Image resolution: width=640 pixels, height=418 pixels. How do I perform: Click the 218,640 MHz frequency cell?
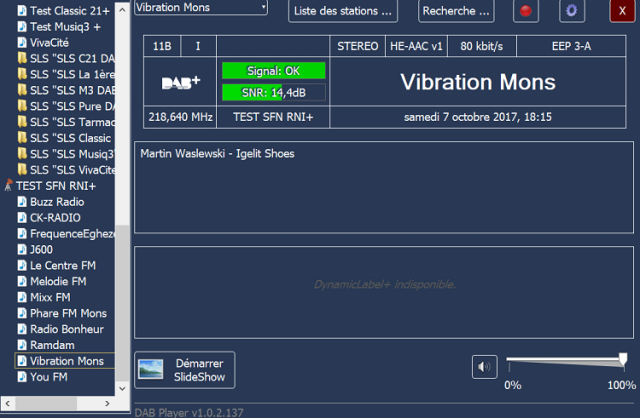point(180,117)
